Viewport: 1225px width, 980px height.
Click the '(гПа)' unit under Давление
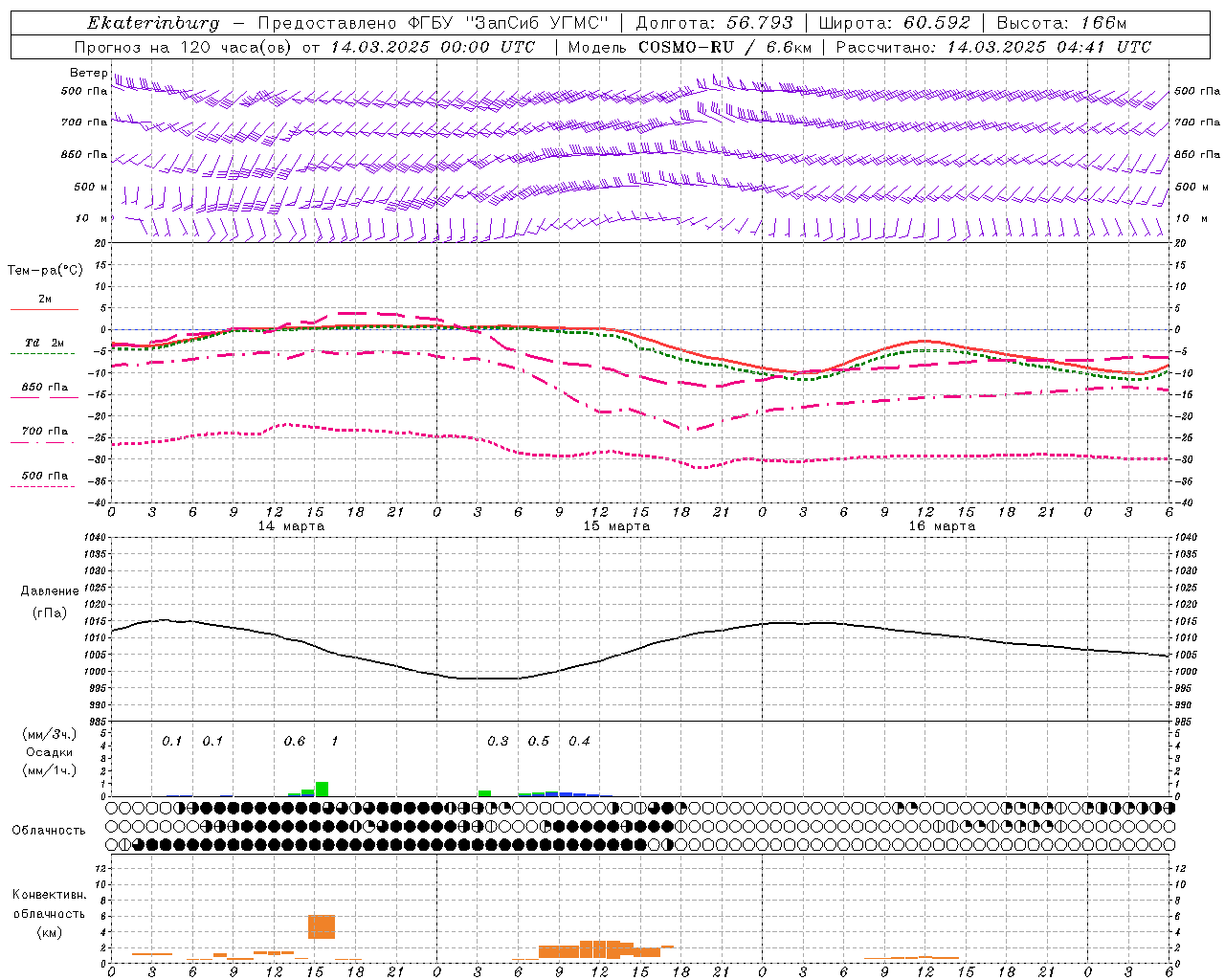(x=50, y=612)
